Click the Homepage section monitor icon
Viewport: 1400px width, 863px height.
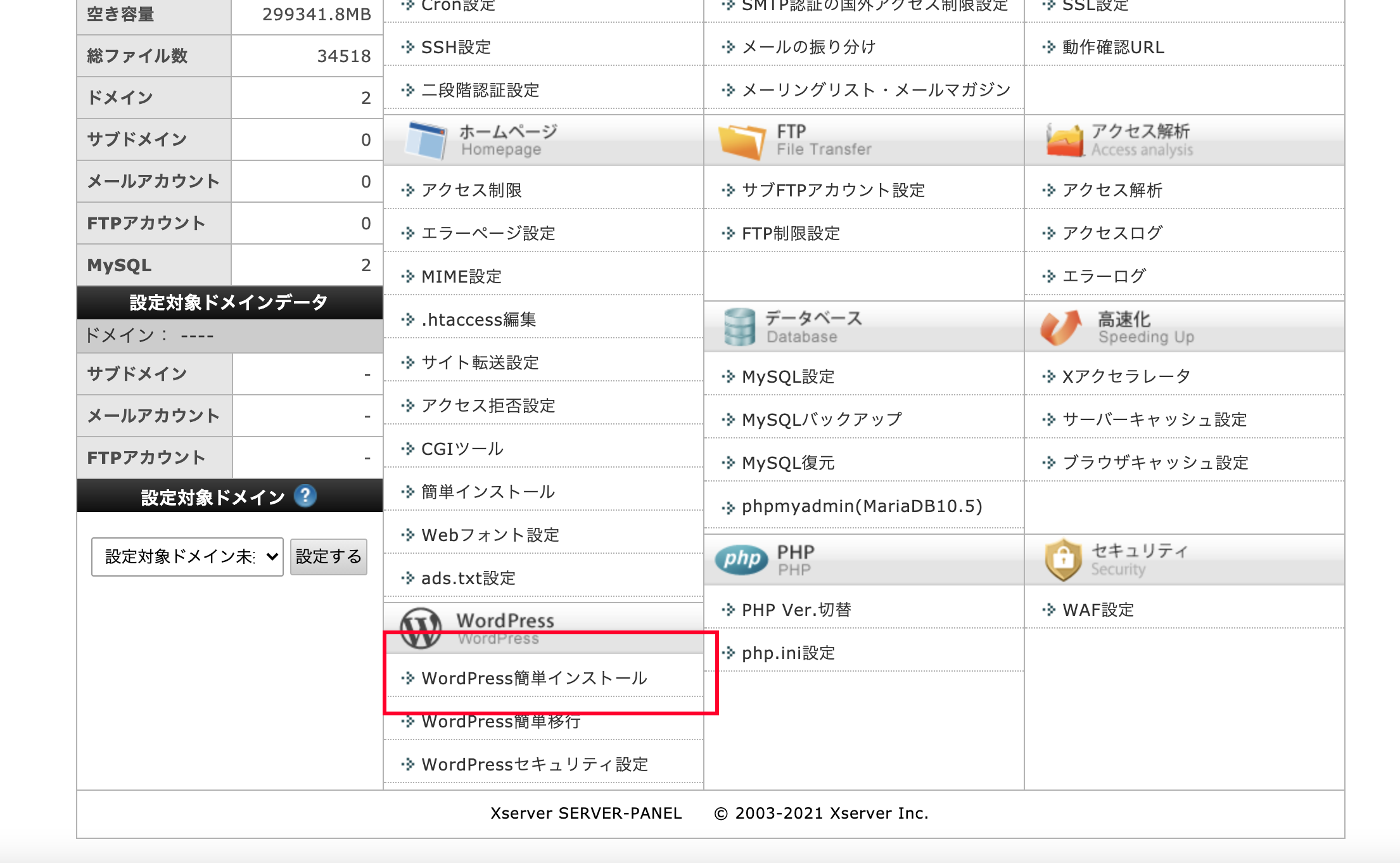[425, 140]
